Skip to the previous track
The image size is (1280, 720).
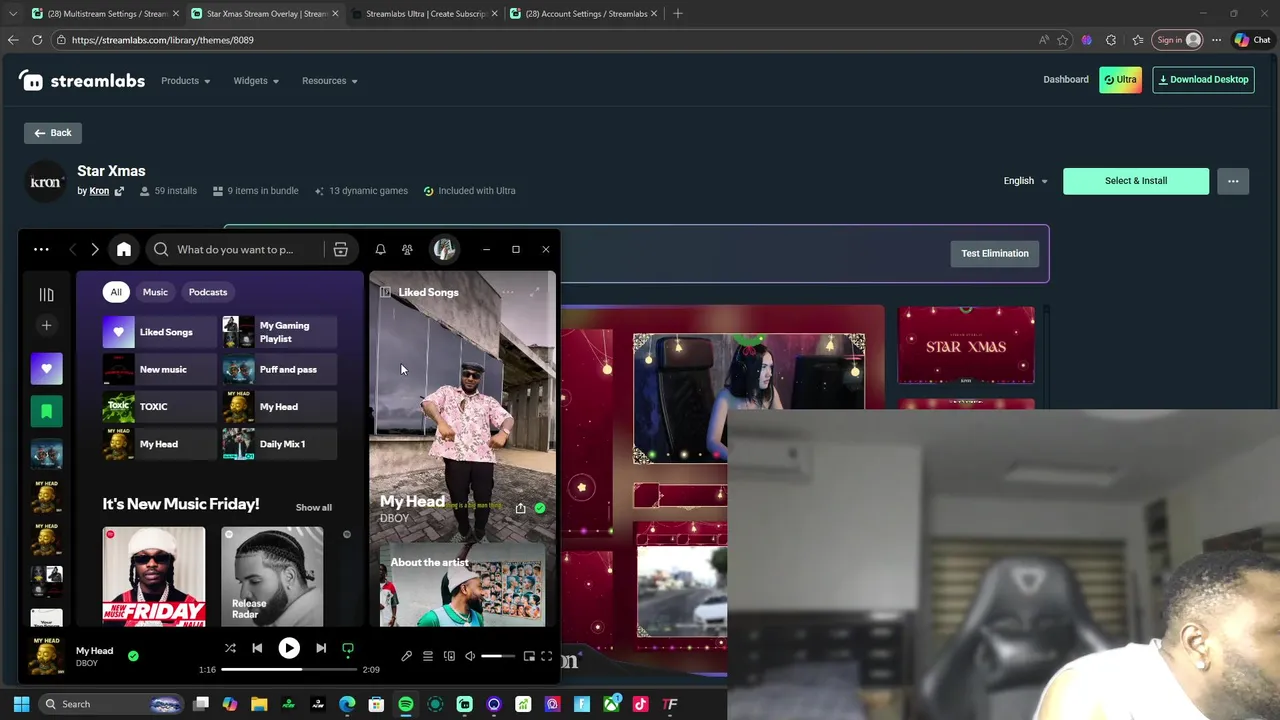pyautogui.click(x=257, y=648)
